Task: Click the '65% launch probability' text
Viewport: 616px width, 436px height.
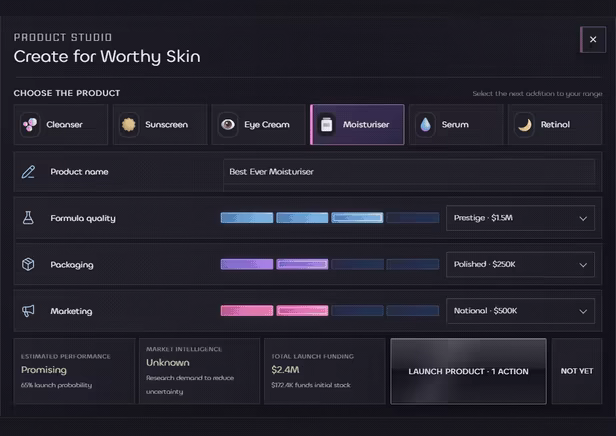Action: (x=57, y=385)
